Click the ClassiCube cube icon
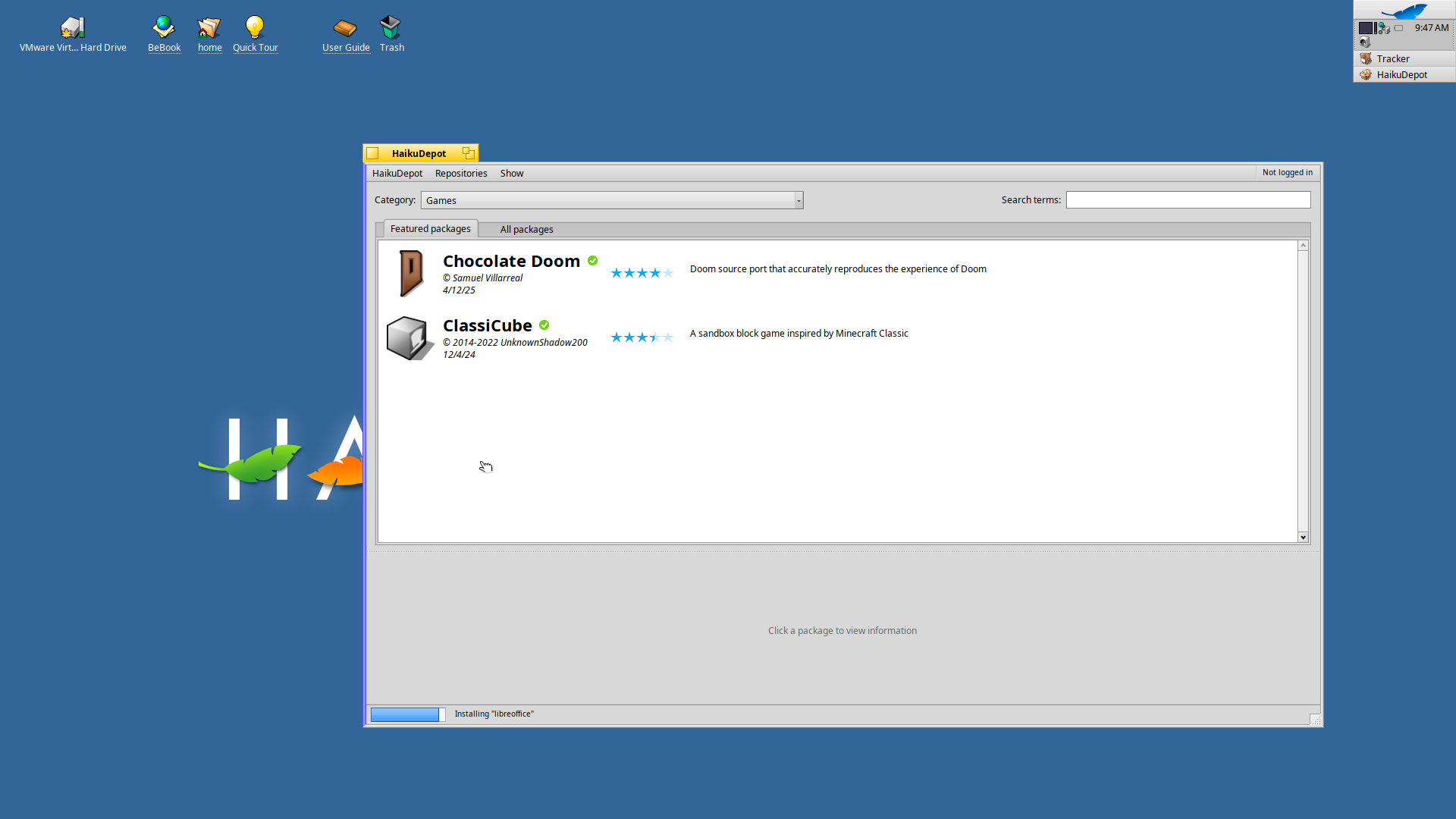The height and width of the screenshot is (819, 1456). coord(409,337)
